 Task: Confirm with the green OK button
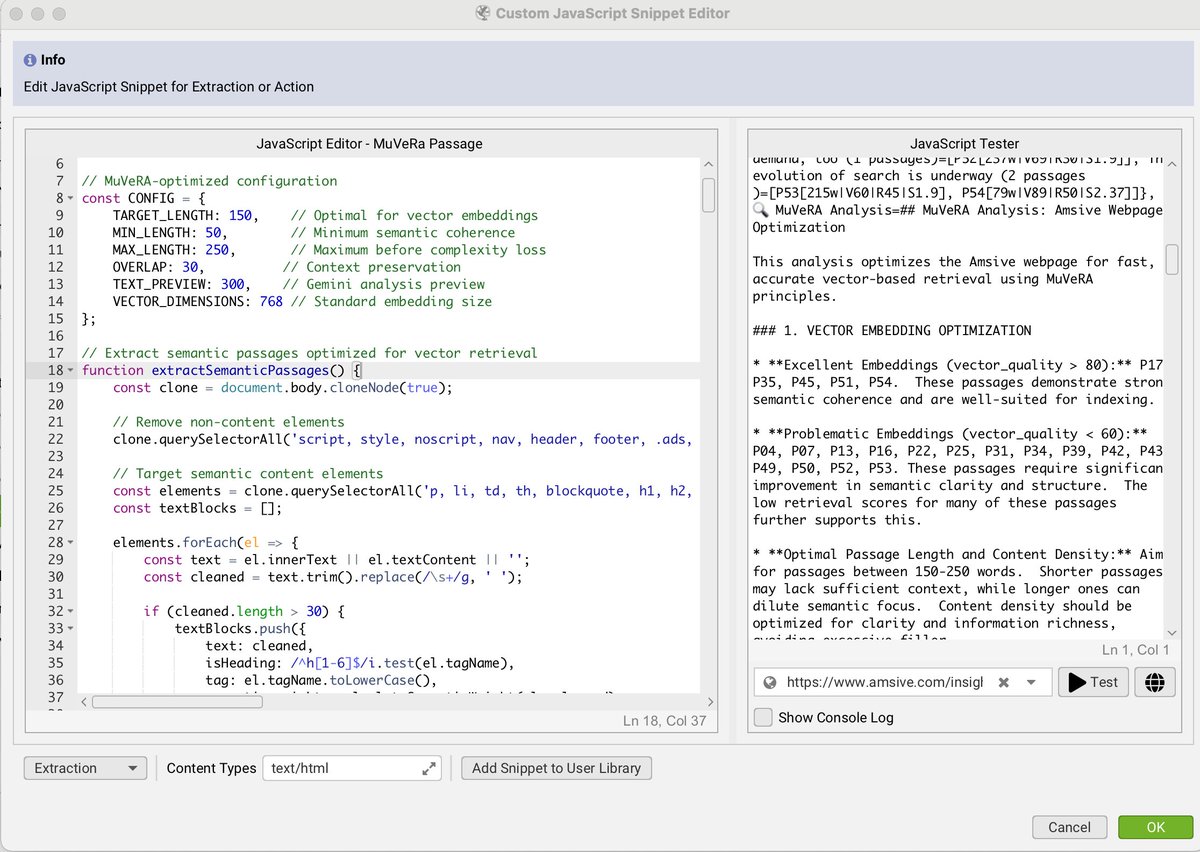coord(1155,827)
